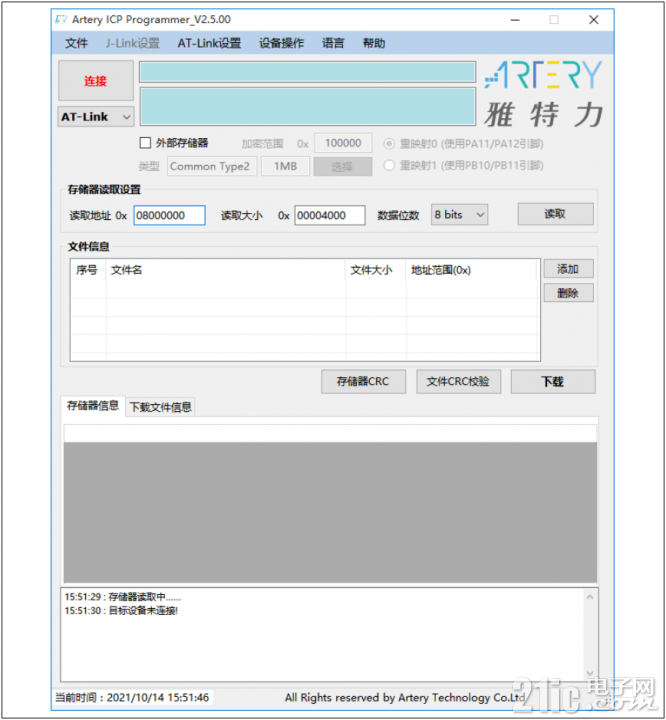Viewport: 666px width, 720px height.
Task: Open the 语言 menu
Action: click(333, 43)
